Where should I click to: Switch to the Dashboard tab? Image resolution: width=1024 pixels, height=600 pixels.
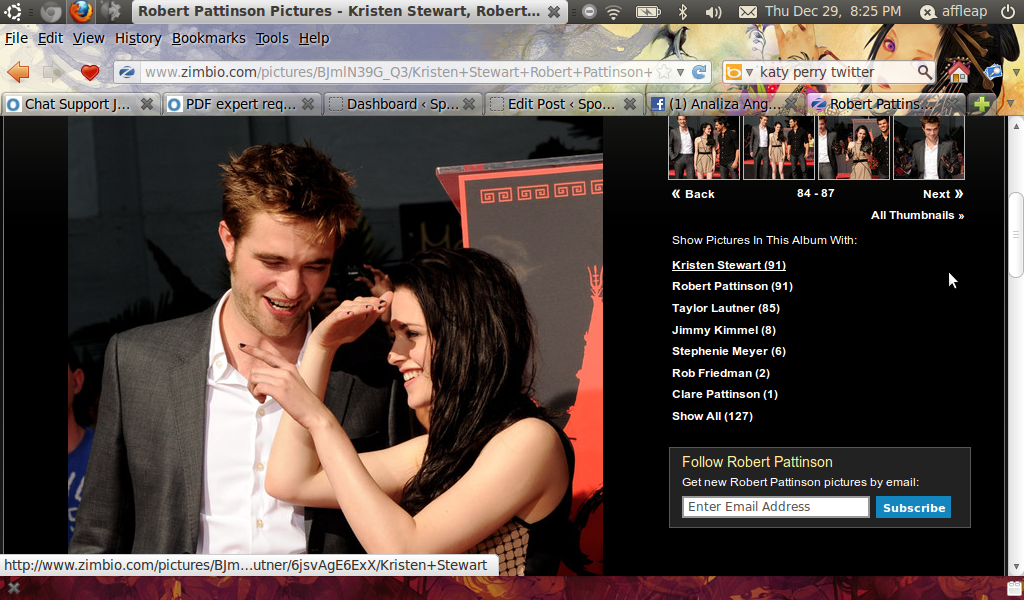coord(402,104)
